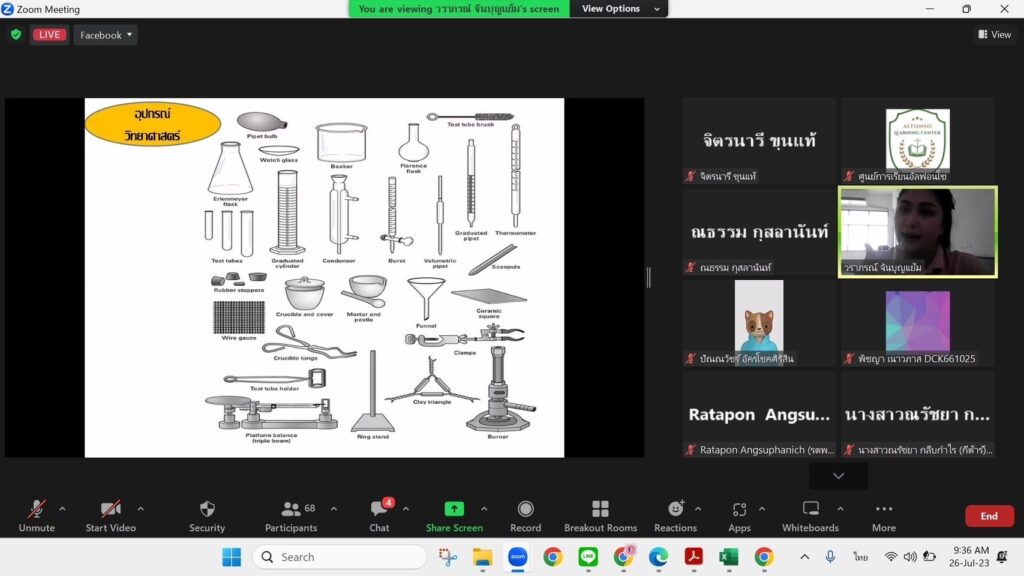
Task: Open Breakout Rooms
Action: coord(600,510)
